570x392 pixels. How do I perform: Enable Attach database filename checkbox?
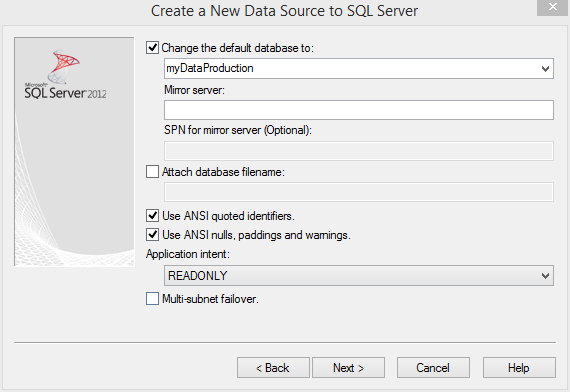(152, 172)
